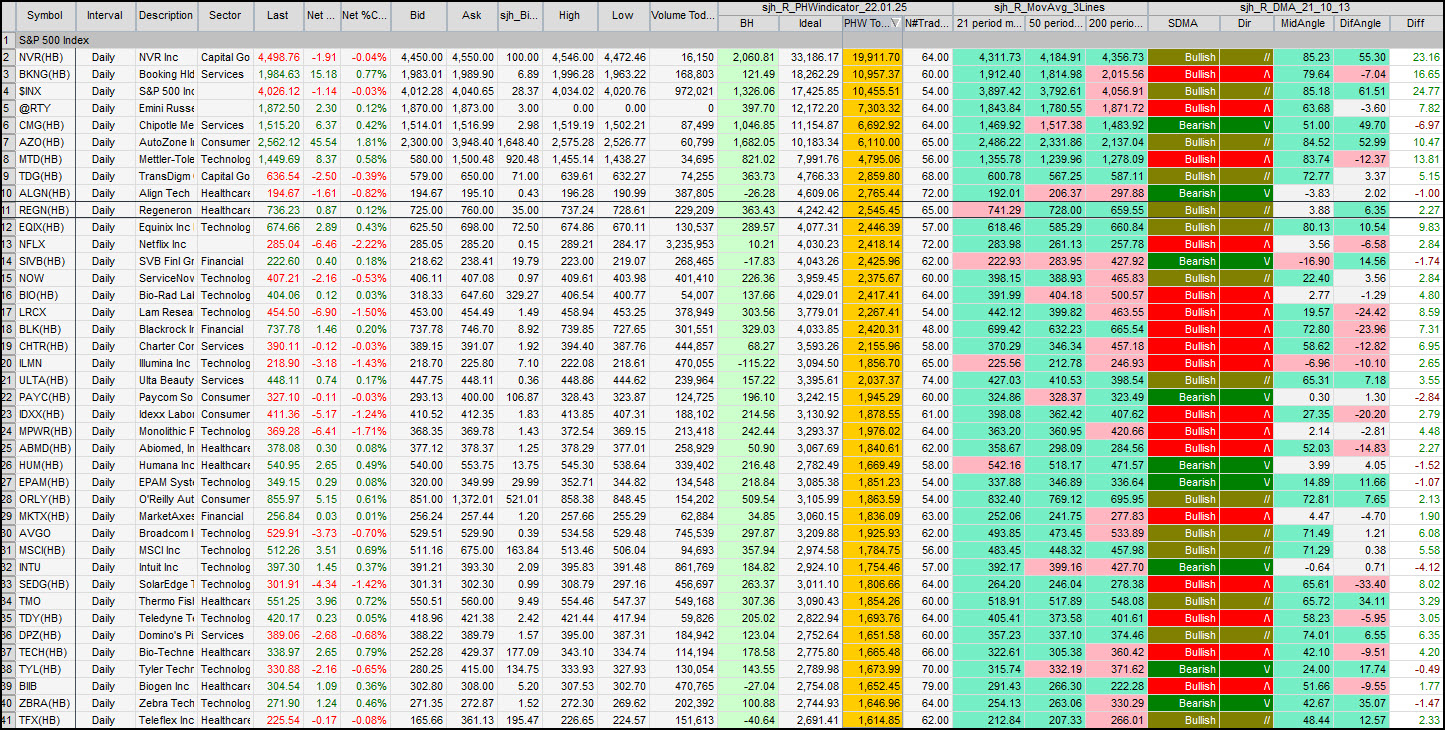Click the Volume Tod... column header
This screenshot has width=1445, height=730.
click(x=683, y=16)
